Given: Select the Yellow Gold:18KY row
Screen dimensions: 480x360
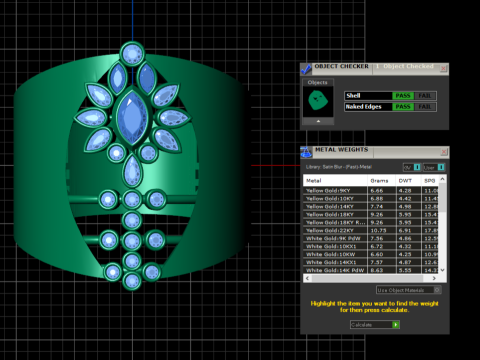Looking at the screenshot, I should [x=371, y=215].
